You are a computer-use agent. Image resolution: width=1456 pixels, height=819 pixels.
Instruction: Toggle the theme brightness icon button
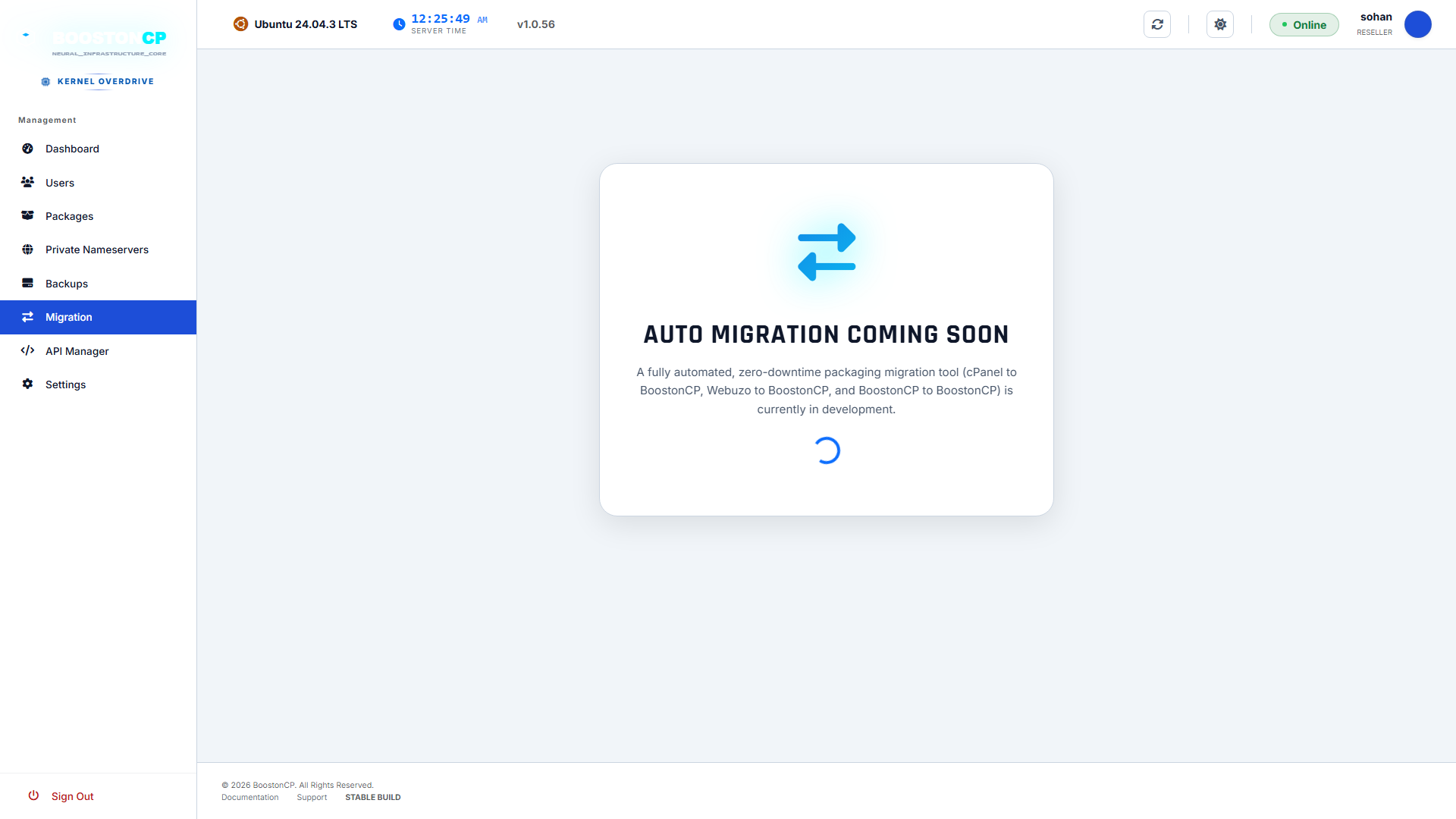pyautogui.click(x=1220, y=24)
